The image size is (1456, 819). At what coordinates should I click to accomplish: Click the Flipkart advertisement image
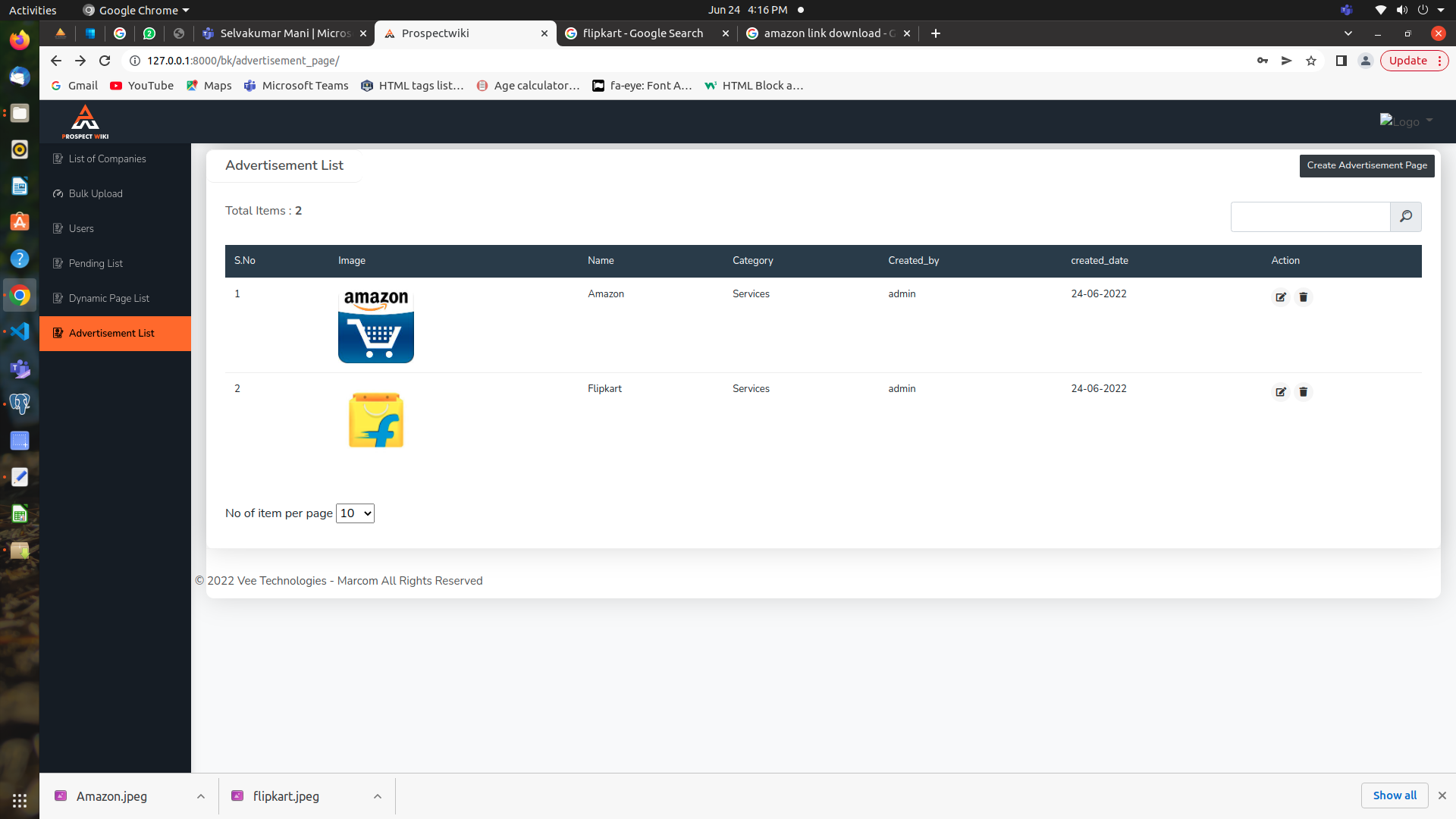point(376,420)
